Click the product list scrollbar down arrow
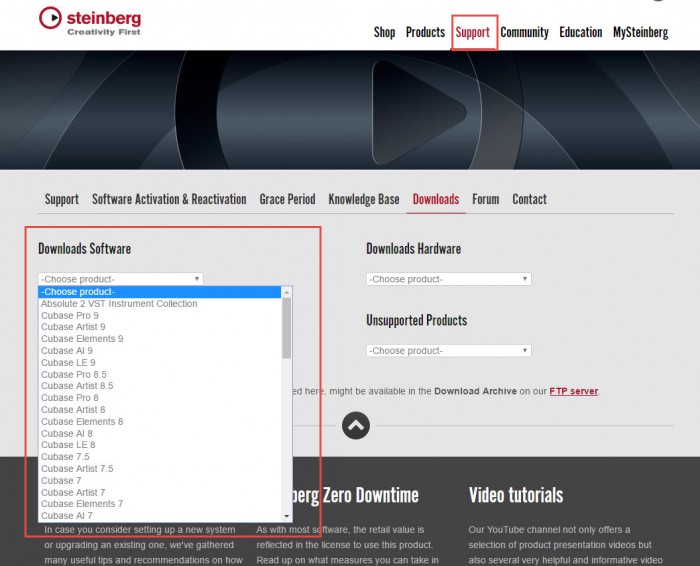This screenshot has height=566, width=700. (287, 516)
